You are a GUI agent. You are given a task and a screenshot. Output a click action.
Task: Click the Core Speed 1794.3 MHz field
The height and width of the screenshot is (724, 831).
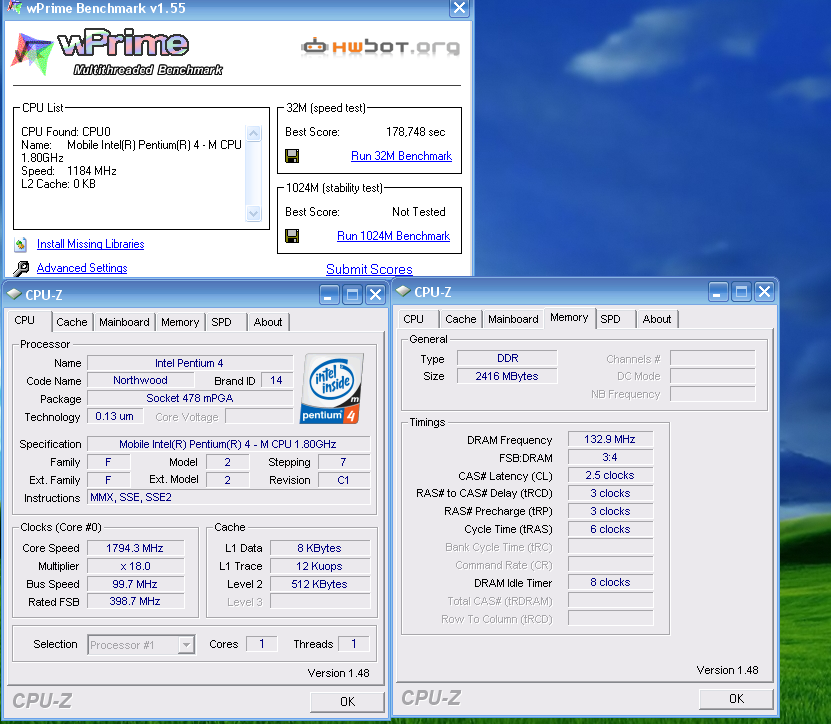(135, 548)
